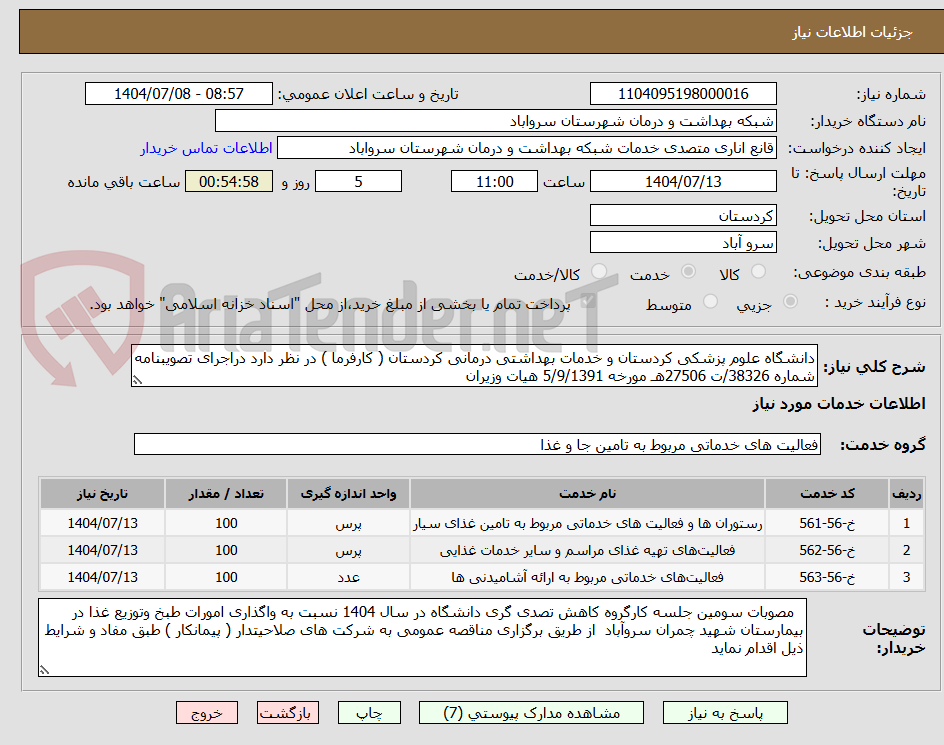This screenshot has height=745, width=944.
Task: Click the ساعت باقی مانده countdown timer
Action: (228, 182)
